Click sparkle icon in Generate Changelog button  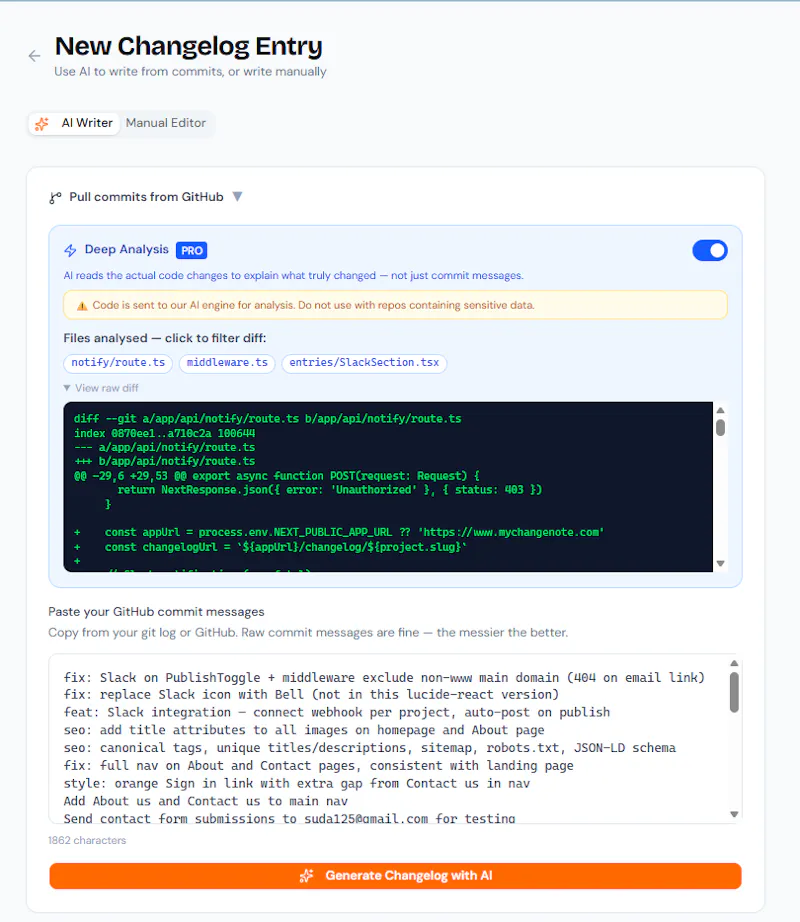pos(306,876)
